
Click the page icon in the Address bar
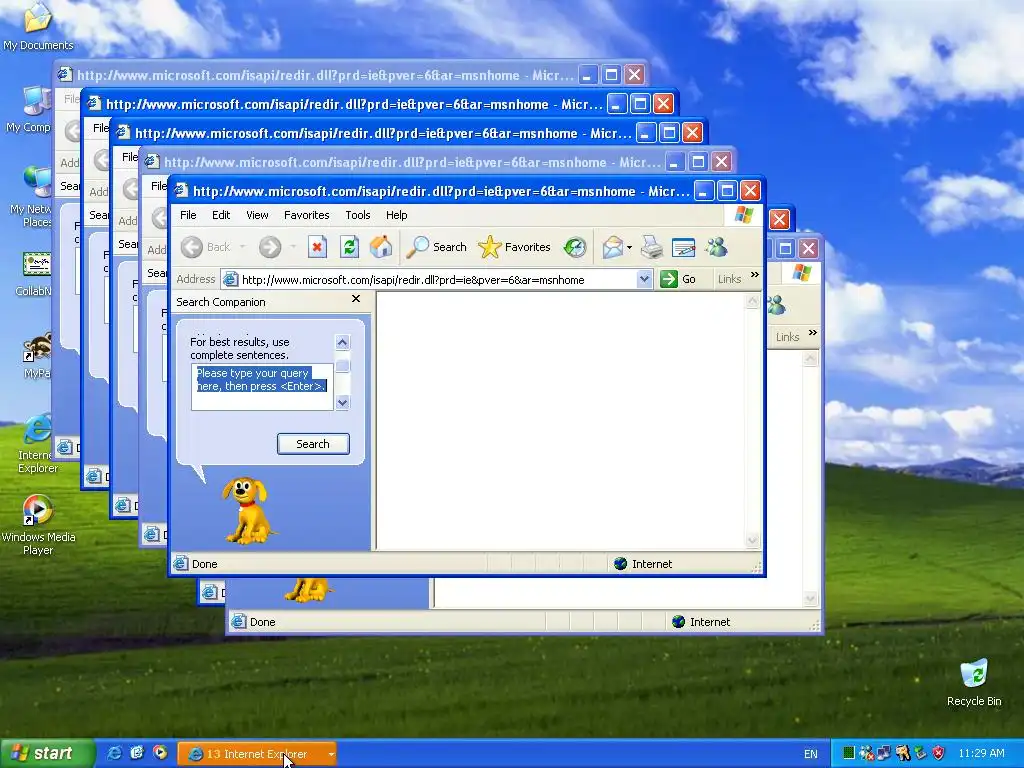tap(230, 280)
